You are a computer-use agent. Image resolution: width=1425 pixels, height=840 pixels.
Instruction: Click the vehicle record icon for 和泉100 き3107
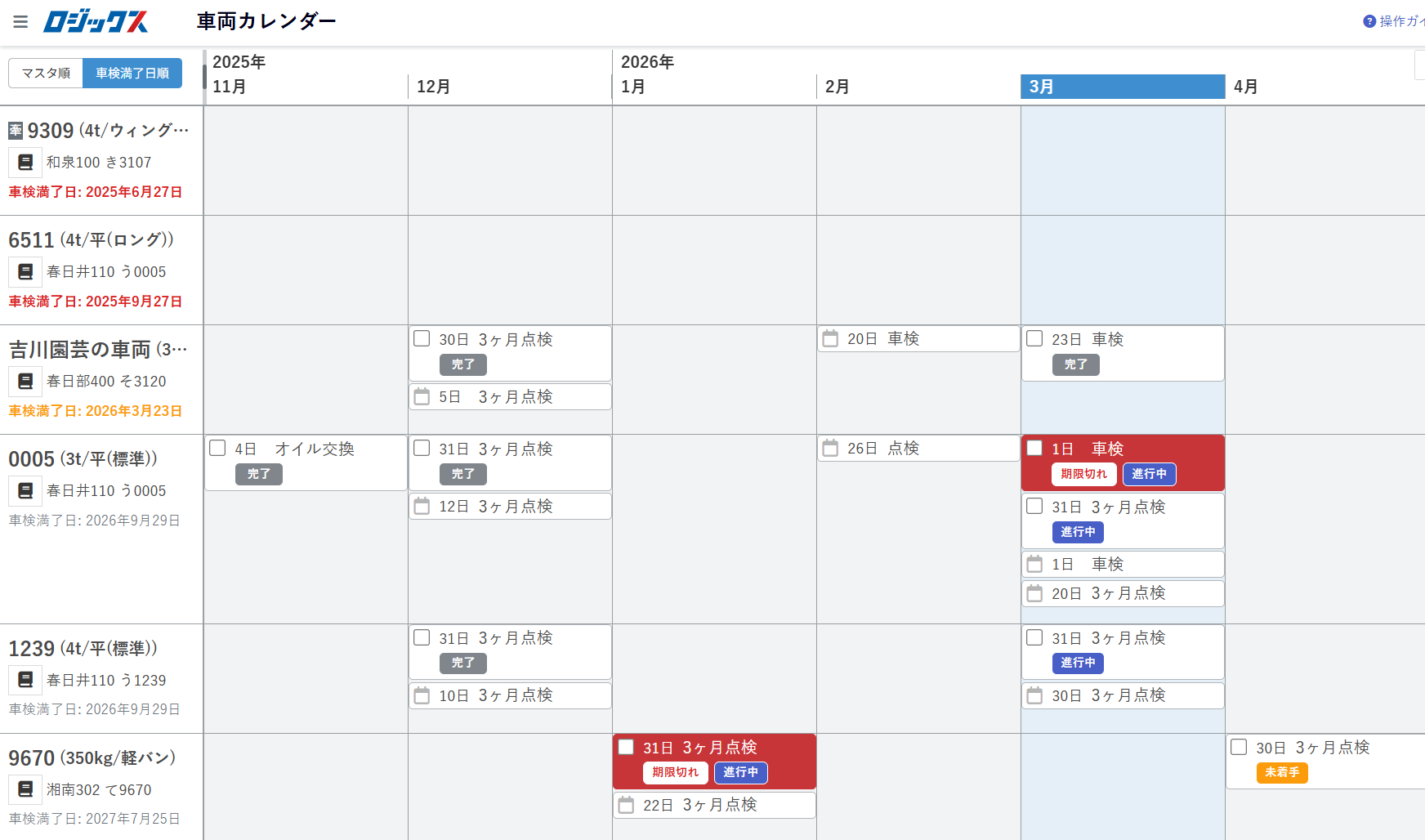[x=25, y=163]
